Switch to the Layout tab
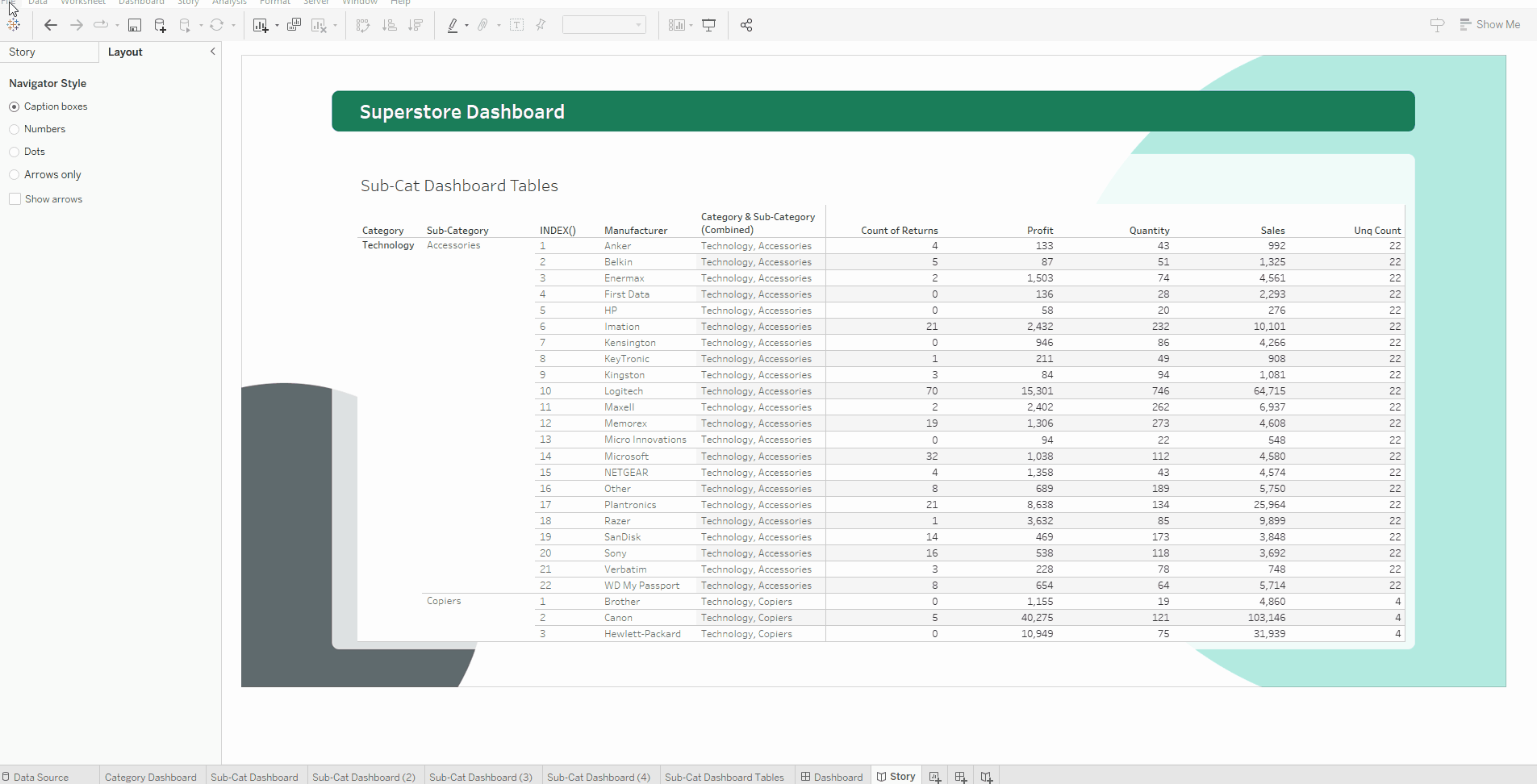 [125, 52]
